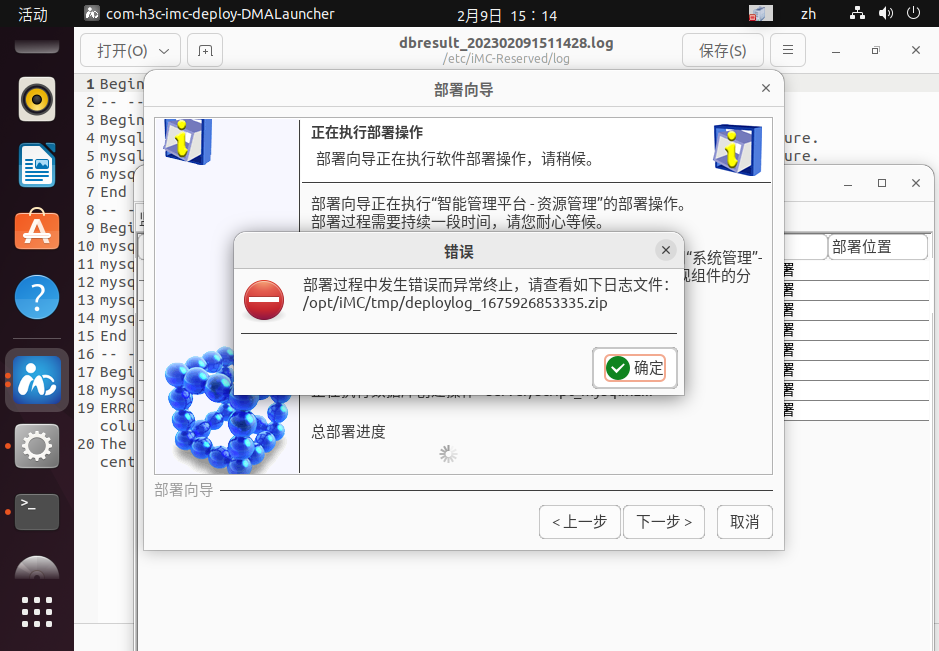Open the com-h3c-imc-deploy-DMALauncher app menu
Viewport: 939px width, 651px height.
(x=210, y=14)
